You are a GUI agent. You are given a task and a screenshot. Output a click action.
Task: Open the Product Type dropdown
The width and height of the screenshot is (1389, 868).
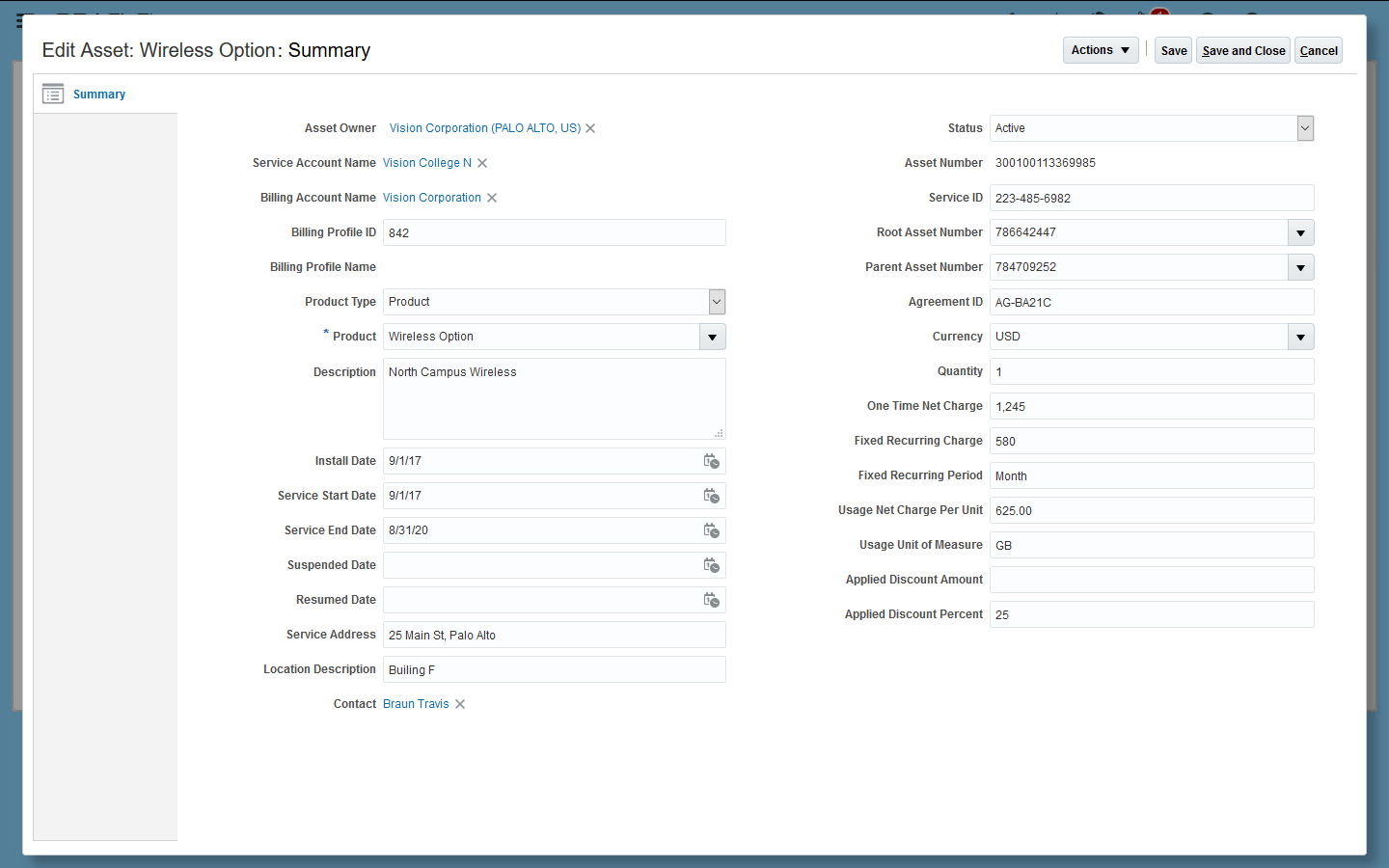[717, 302]
